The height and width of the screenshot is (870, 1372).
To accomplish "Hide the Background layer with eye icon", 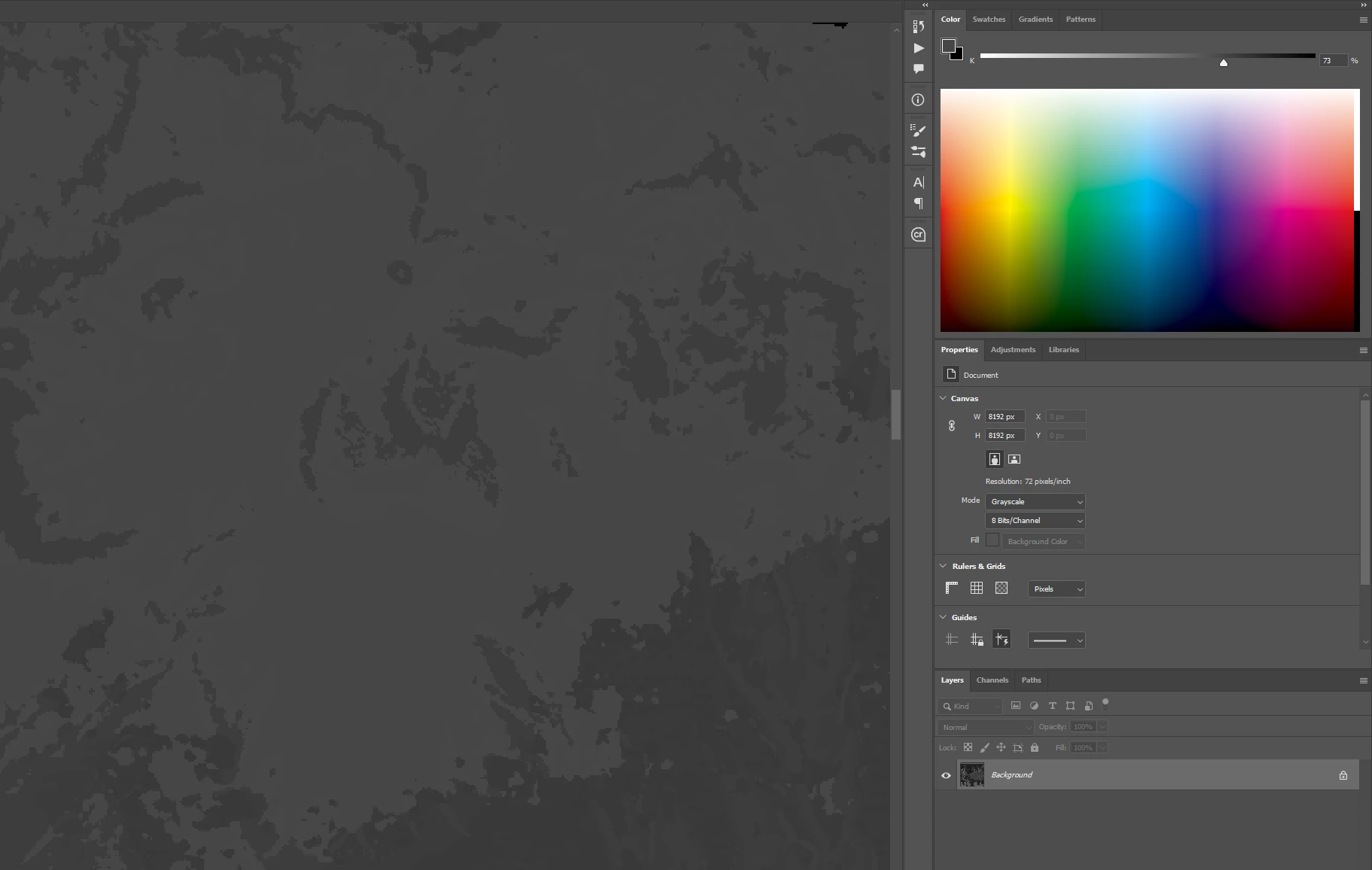I will point(947,775).
